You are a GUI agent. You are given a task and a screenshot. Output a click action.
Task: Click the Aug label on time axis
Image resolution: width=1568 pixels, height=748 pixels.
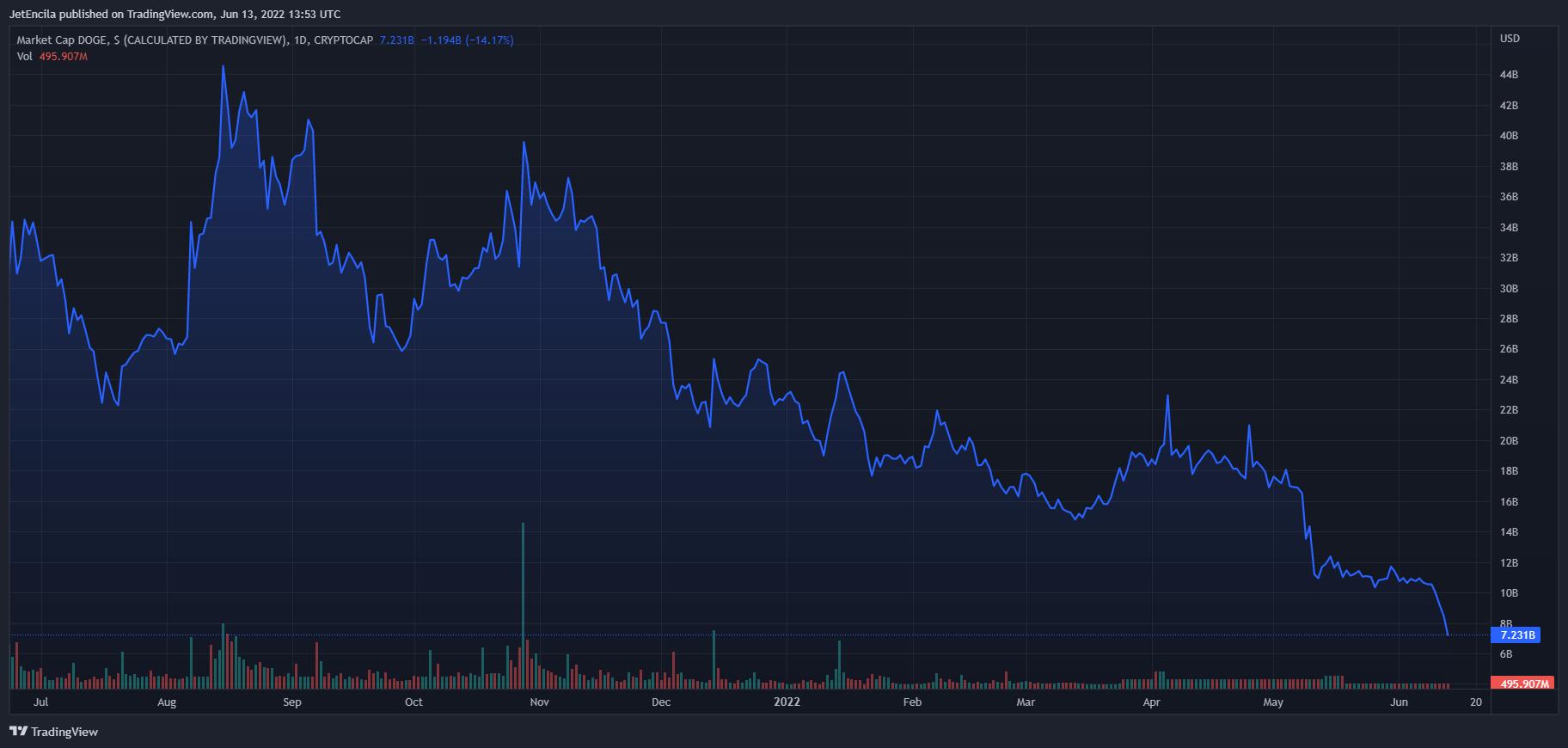pos(167,702)
